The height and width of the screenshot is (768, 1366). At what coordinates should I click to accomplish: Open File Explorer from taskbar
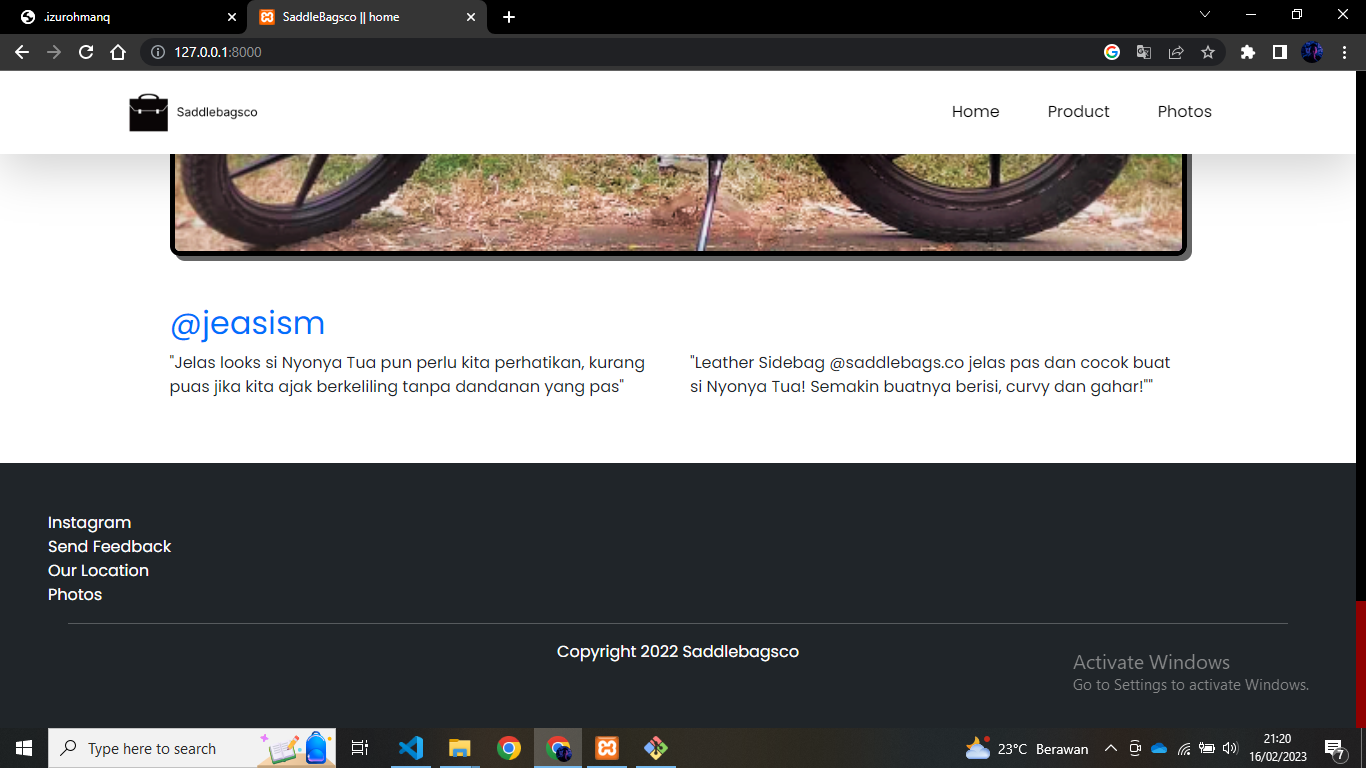tap(460, 748)
